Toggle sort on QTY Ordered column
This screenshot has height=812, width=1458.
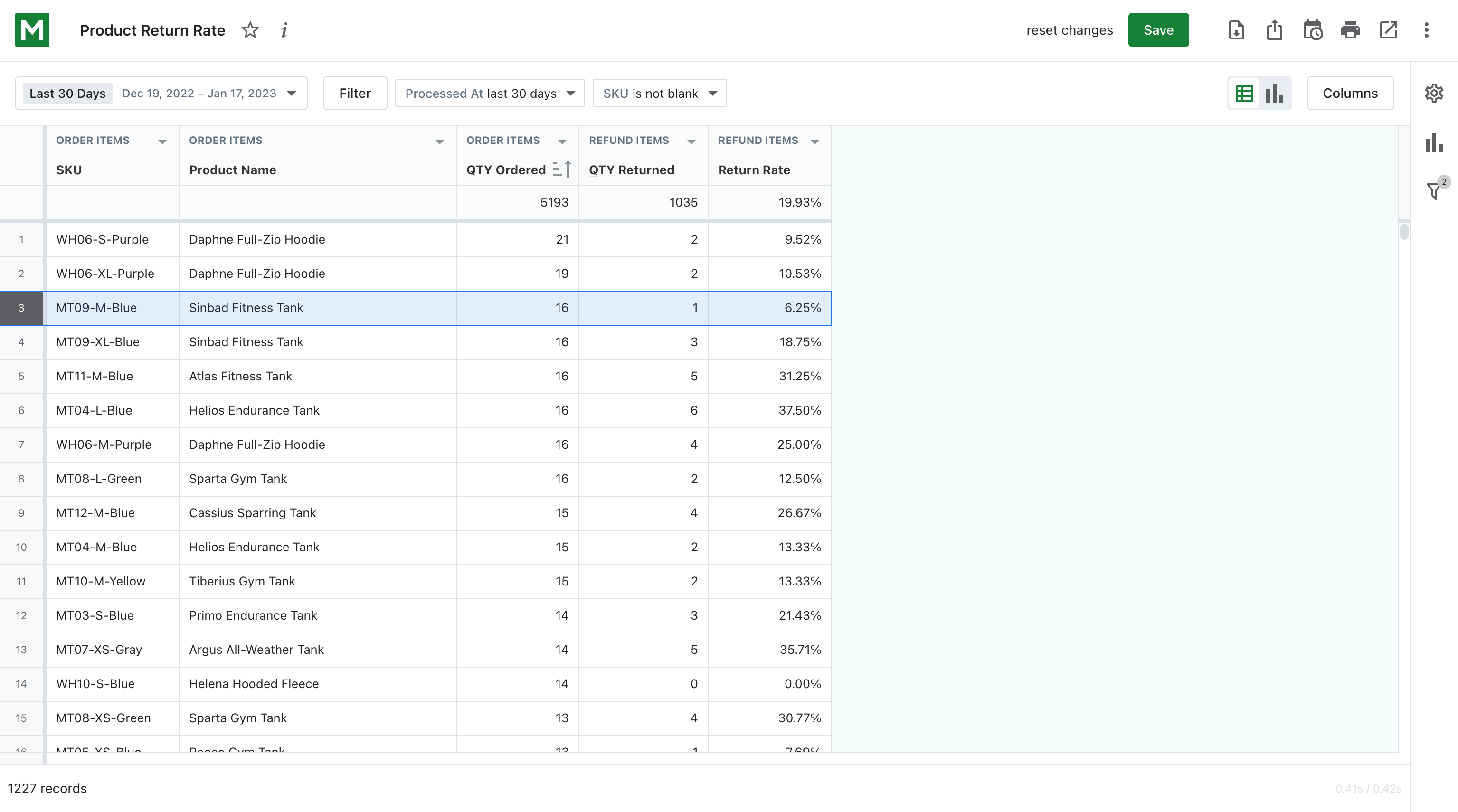(x=562, y=169)
